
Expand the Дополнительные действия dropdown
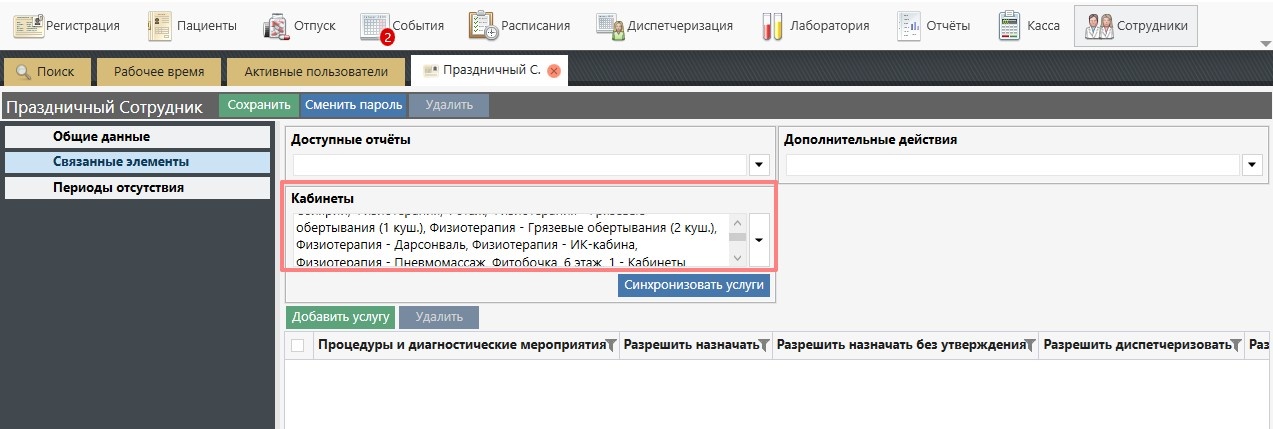tap(1251, 165)
